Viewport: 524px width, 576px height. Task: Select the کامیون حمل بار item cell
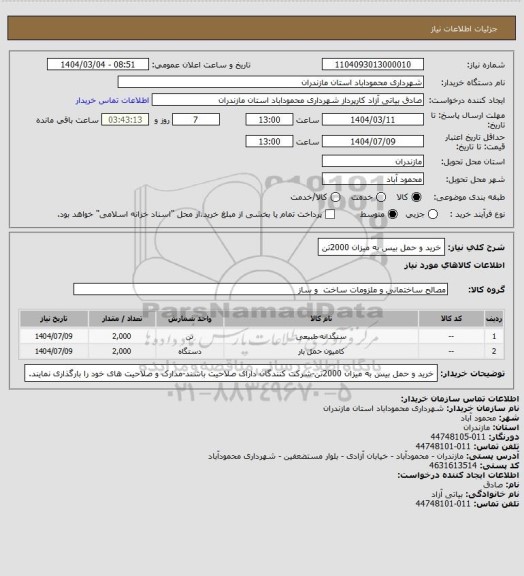coord(321,351)
